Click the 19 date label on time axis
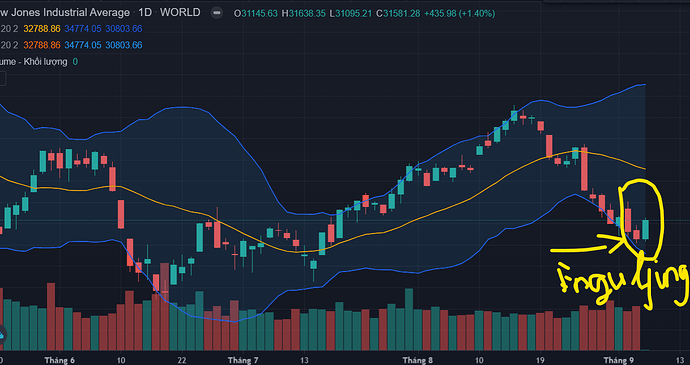Image resolution: width=690 pixels, height=365 pixels. pos(540,361)
